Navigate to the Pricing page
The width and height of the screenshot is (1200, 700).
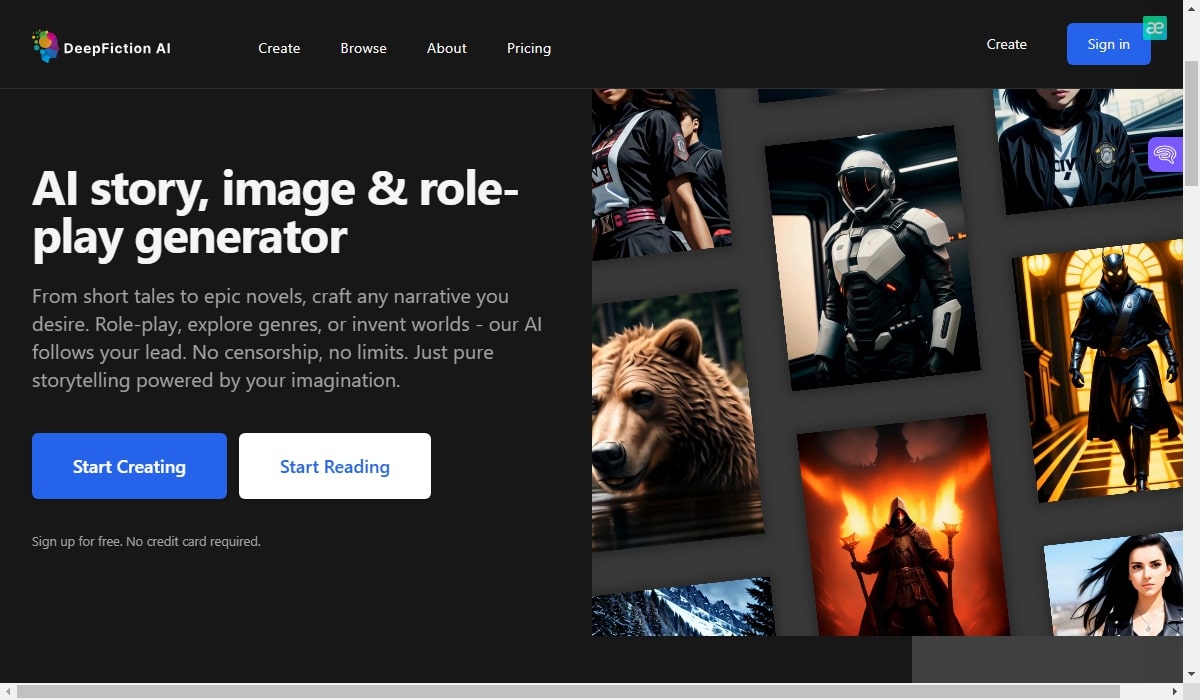528,48
